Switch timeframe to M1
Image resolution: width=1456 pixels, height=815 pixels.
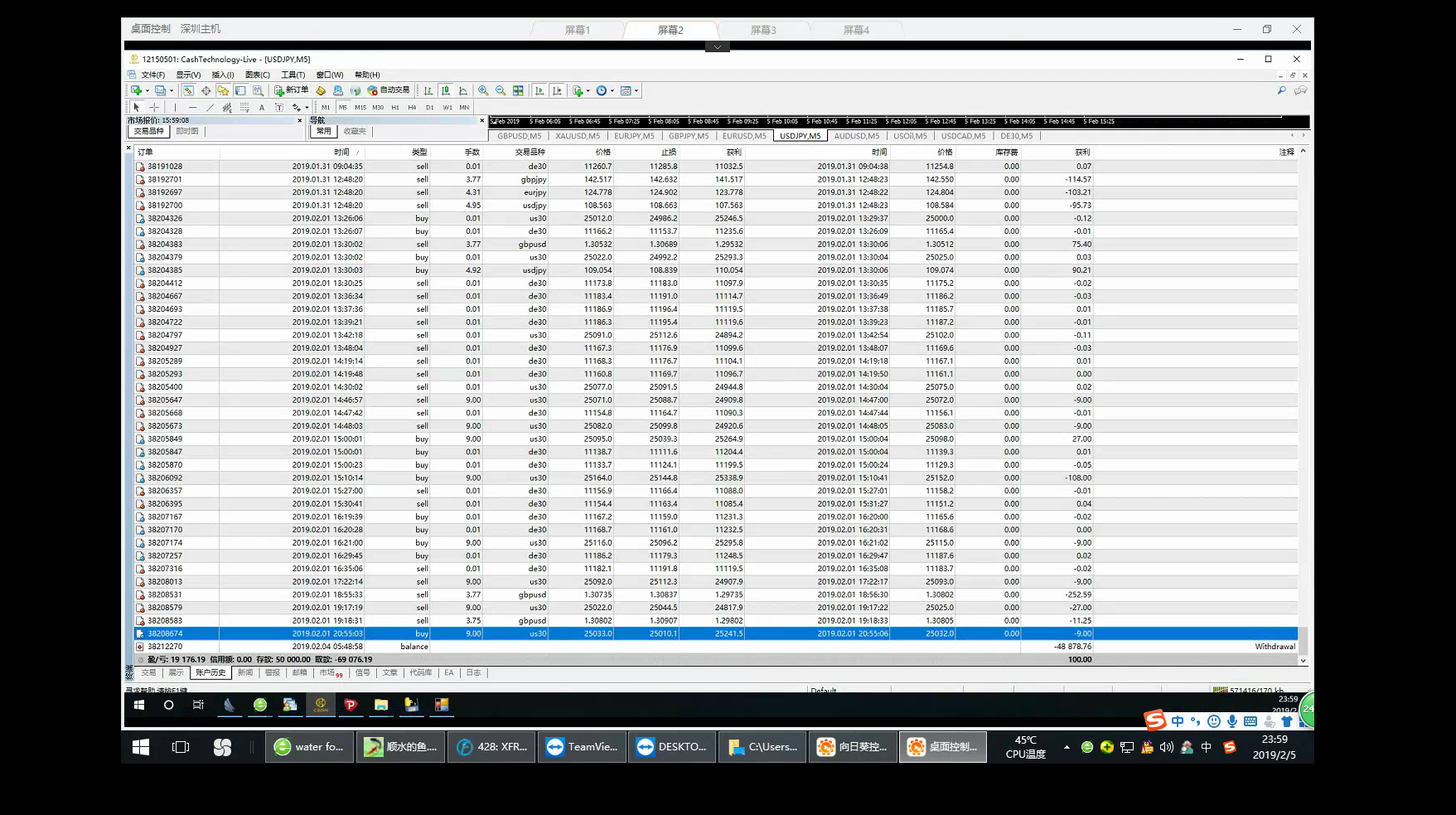click(326, 107)
